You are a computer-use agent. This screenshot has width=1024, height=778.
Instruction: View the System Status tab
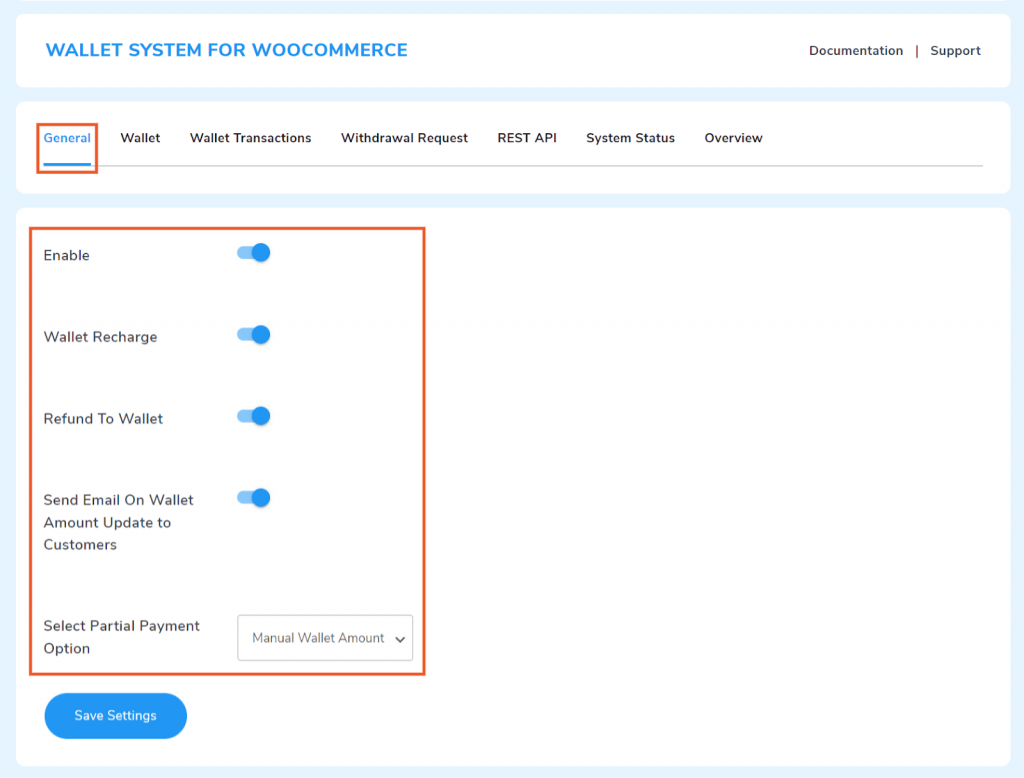pos(630,138)
